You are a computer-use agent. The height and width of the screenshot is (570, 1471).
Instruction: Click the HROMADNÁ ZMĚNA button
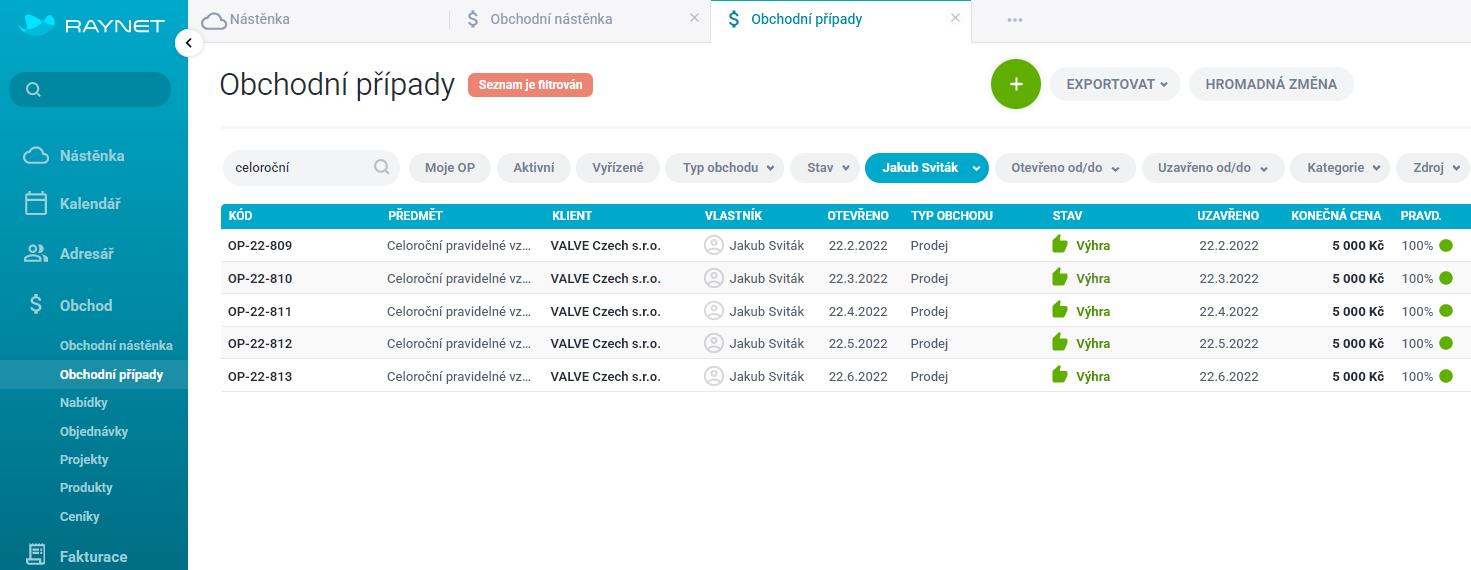1271,84
